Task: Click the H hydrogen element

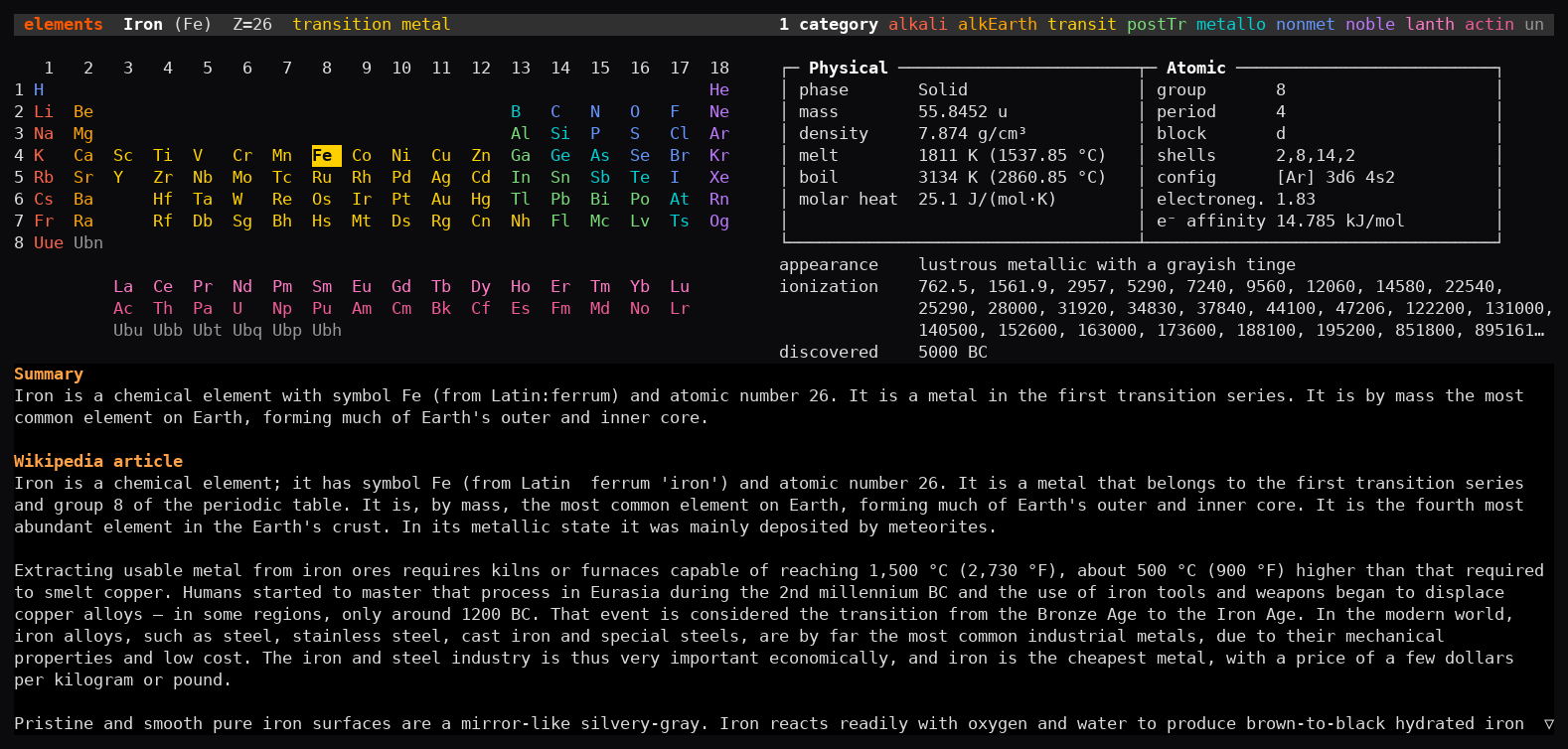Action: [39, 90]
